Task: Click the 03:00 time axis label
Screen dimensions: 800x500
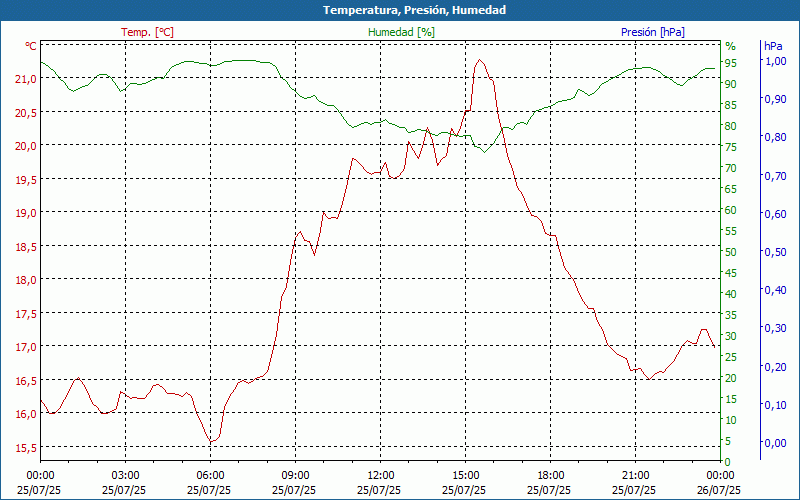Action: click(x=126, y=476)
